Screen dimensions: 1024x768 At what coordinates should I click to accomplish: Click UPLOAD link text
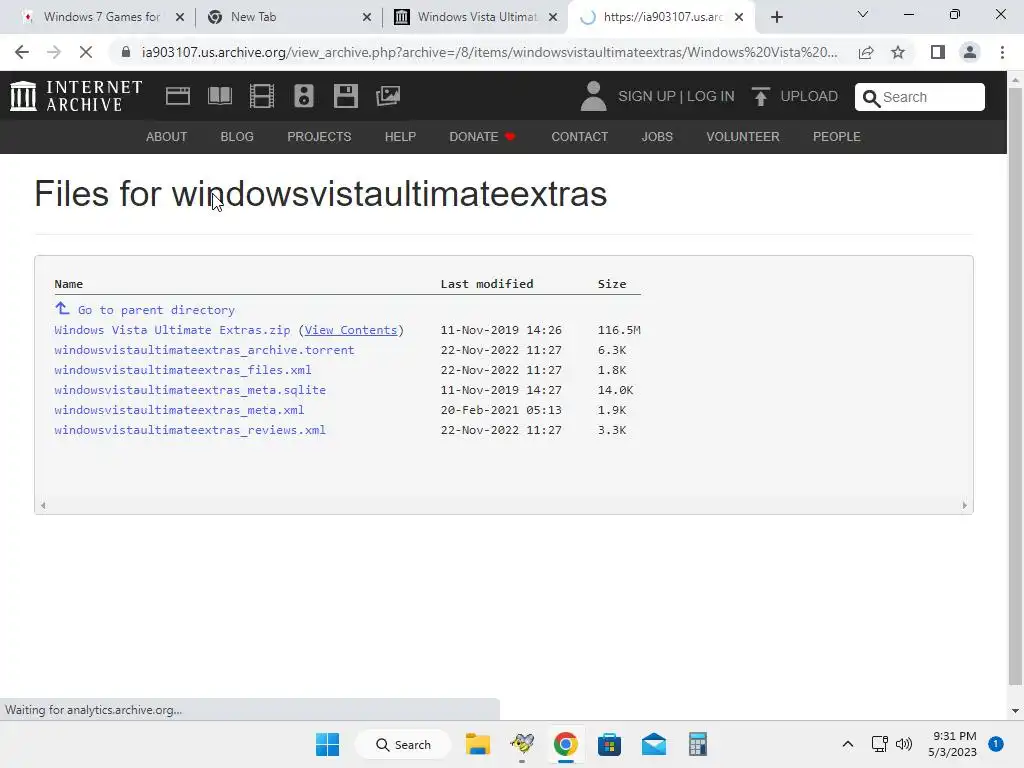tap(809, 97)
